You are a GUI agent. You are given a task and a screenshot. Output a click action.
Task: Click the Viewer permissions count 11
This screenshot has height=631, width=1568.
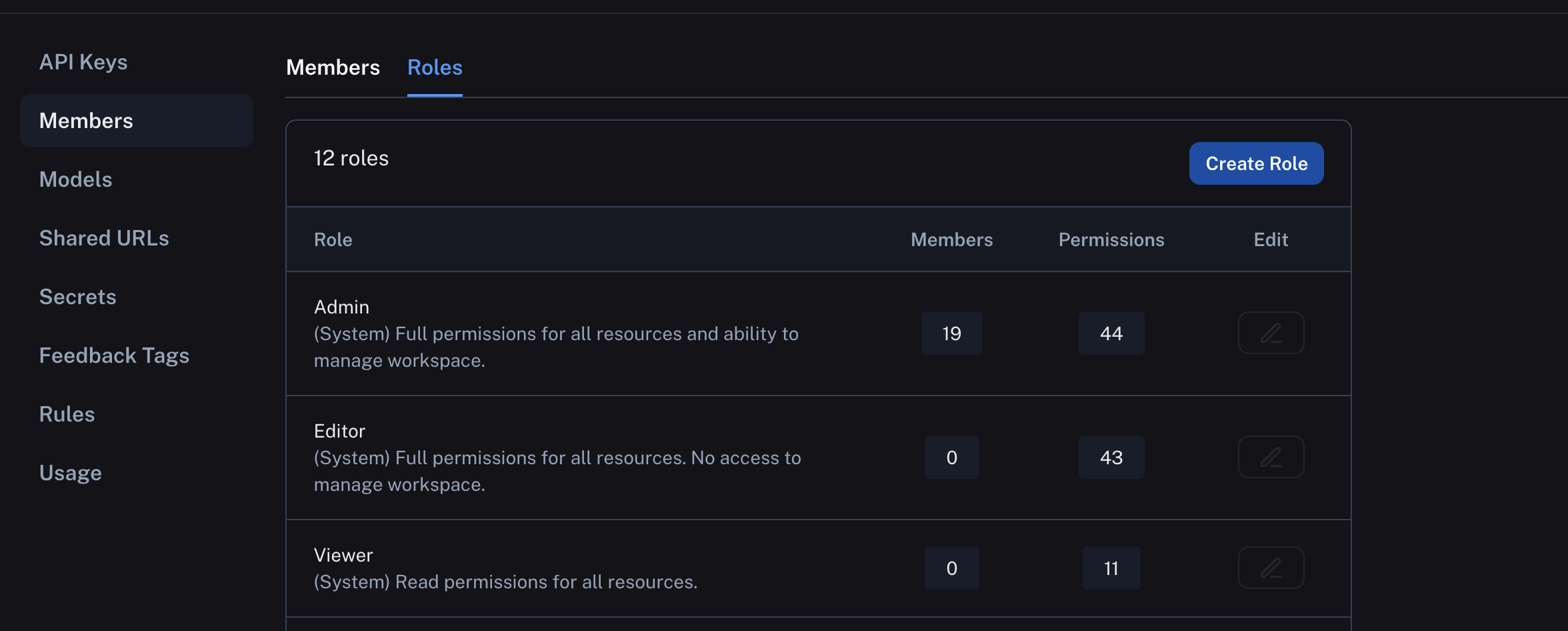pyautogui.click(x=1111, y=568)
